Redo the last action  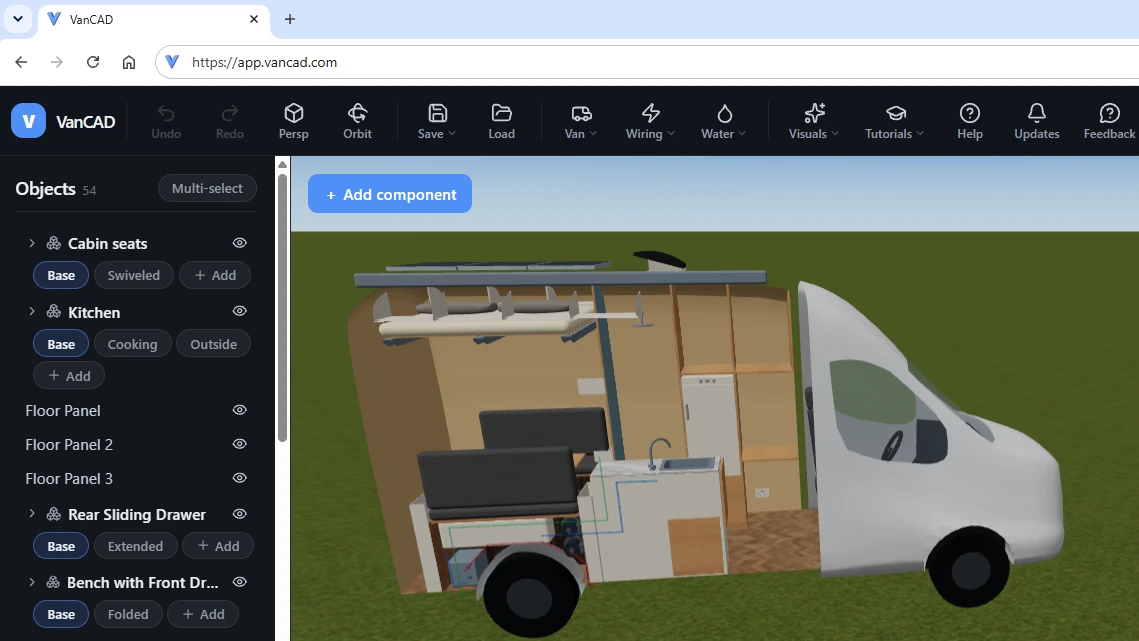230,121
